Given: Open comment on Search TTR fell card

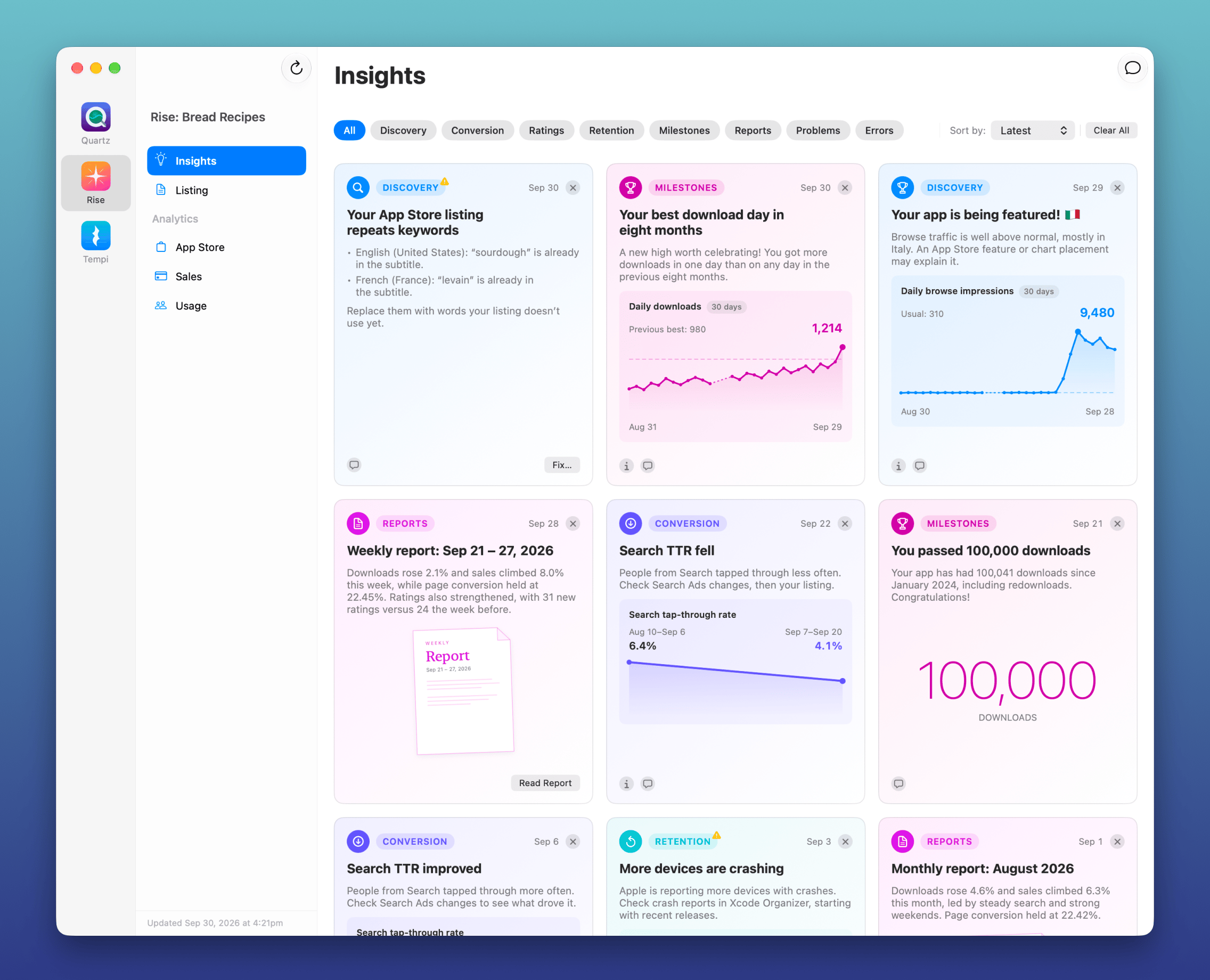Looking at the screenshot, I should (x=648, y=783).
